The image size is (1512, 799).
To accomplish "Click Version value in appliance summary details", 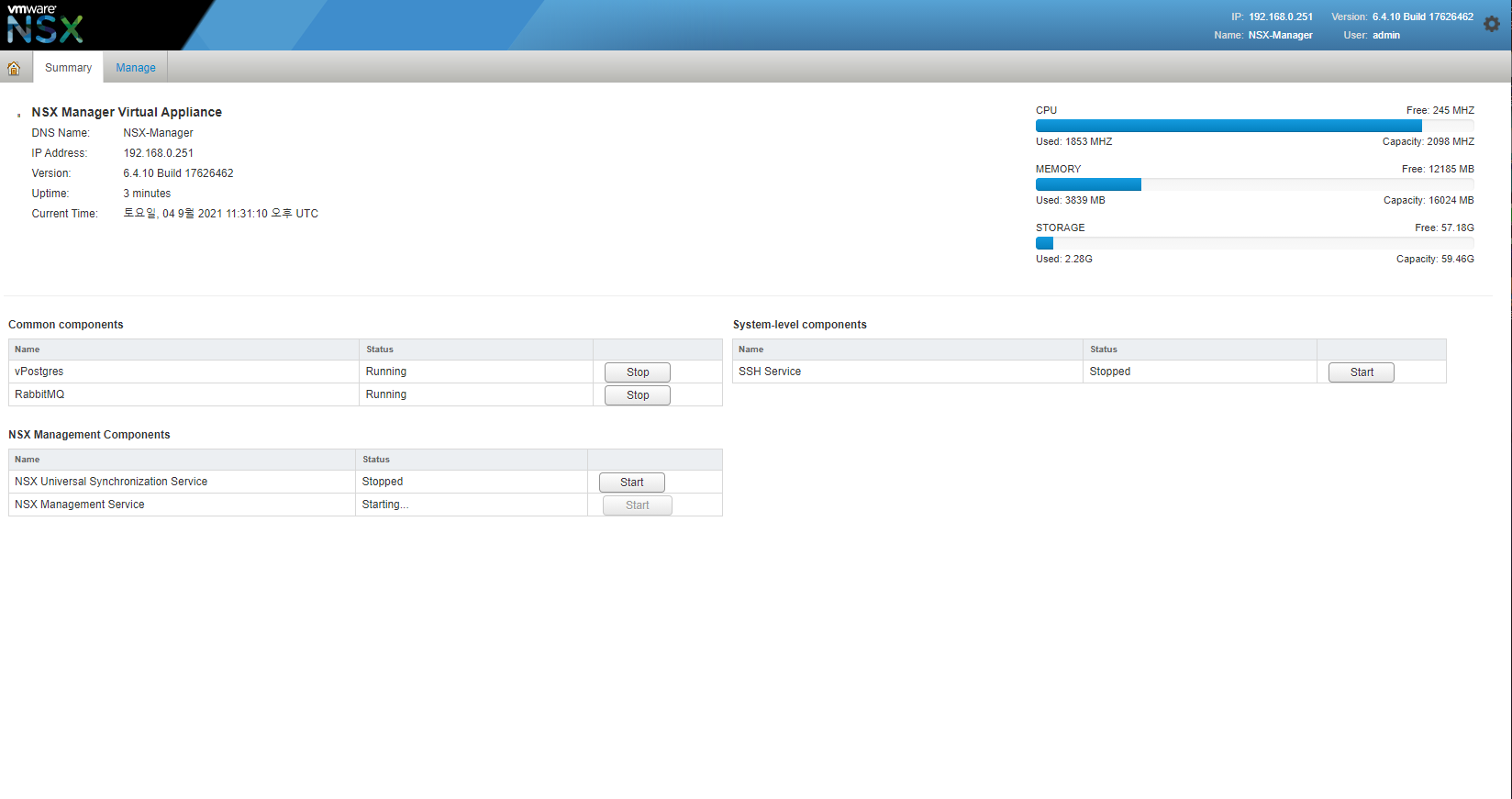I will pos(179,173).
